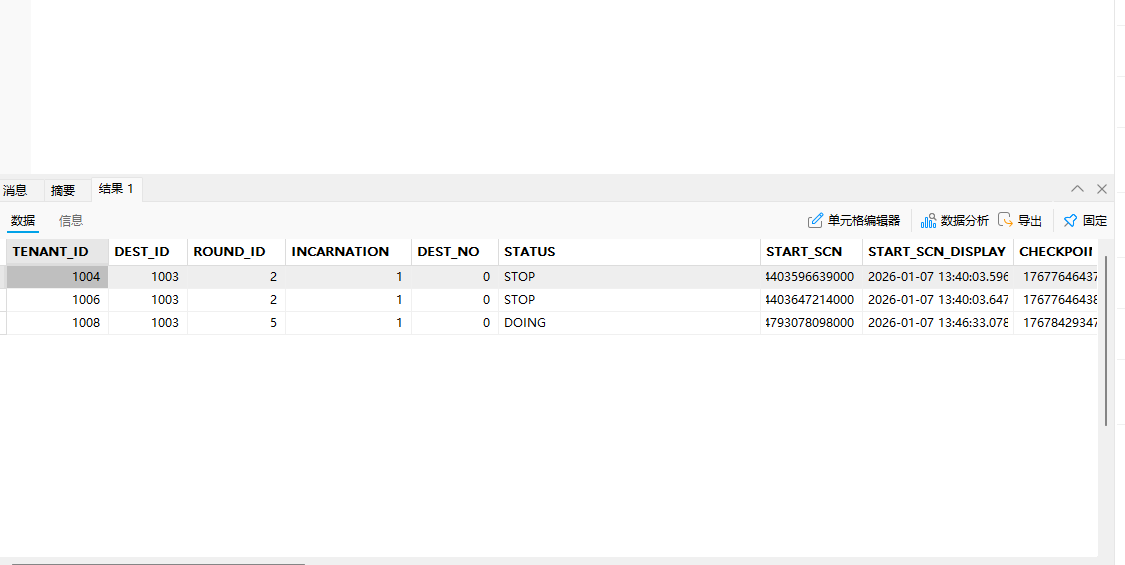
Task: Click the INCARNATION column header
Action: (x=340, y=252)
